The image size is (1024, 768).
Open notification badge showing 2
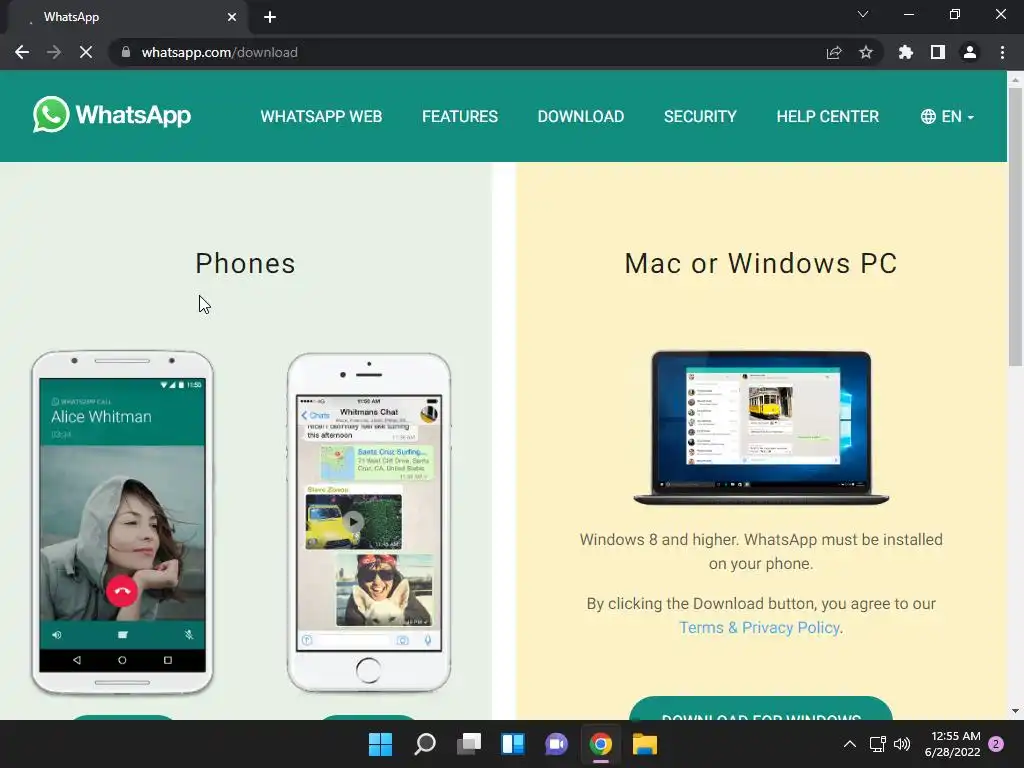pos(996,744)
